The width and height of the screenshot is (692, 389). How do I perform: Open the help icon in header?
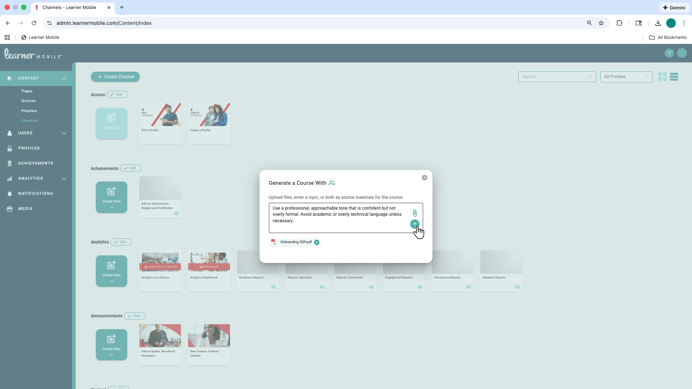pyautogui.click(x=669, y=53)
